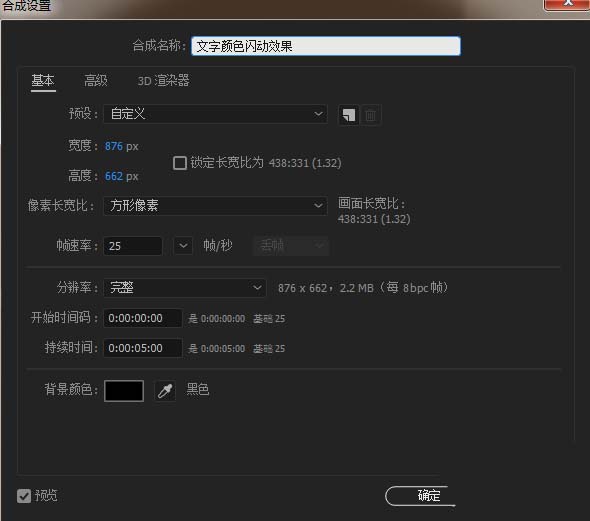Screen dimensions: 590x521
Task: Open the 预设 preset dropdown
Action: pos(215,114)
